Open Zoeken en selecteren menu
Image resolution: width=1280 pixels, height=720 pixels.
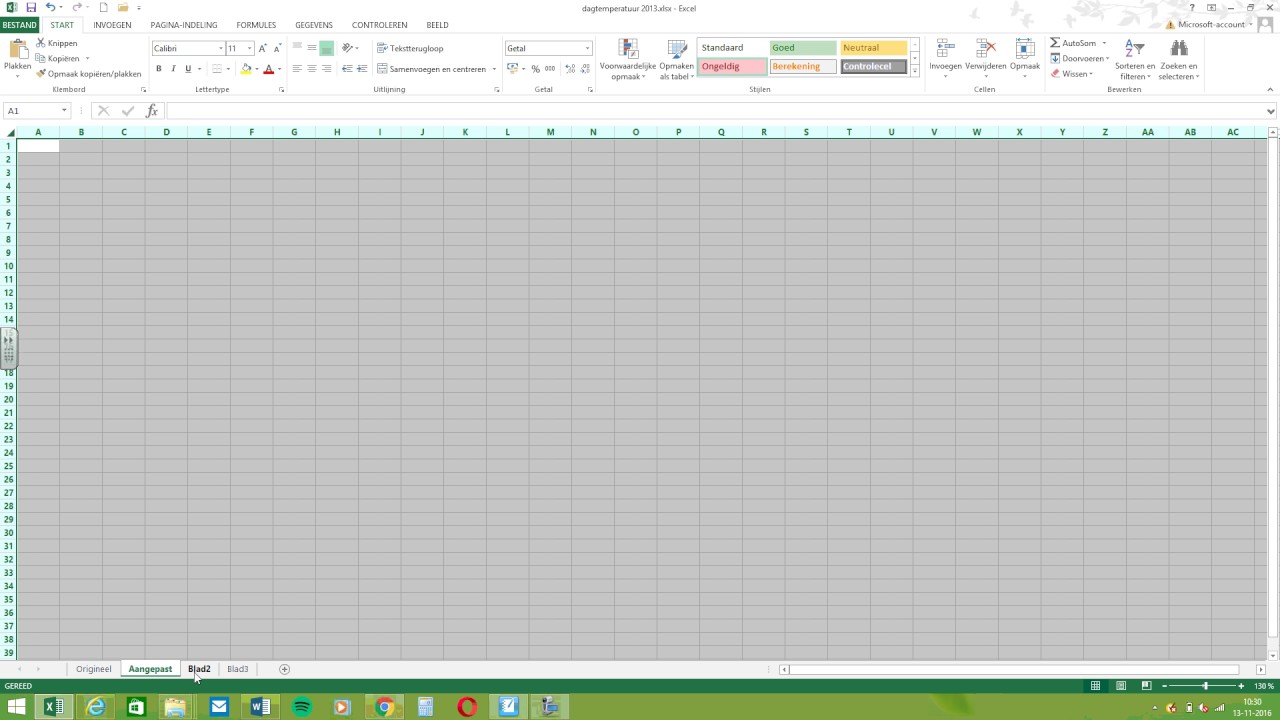(x=1179, y=60)
